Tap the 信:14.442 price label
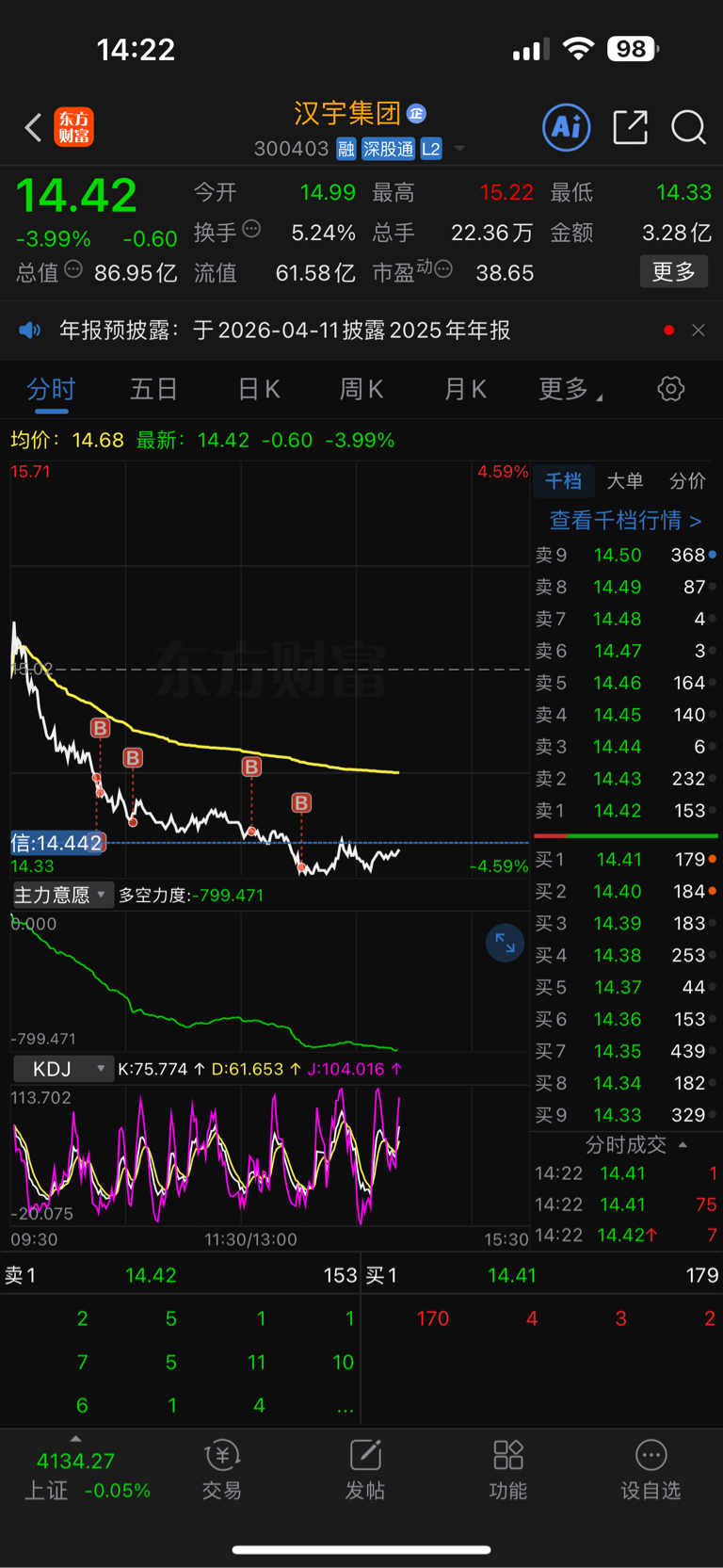The height and width of the screenshot is (1568, 723). pos(56,843)
